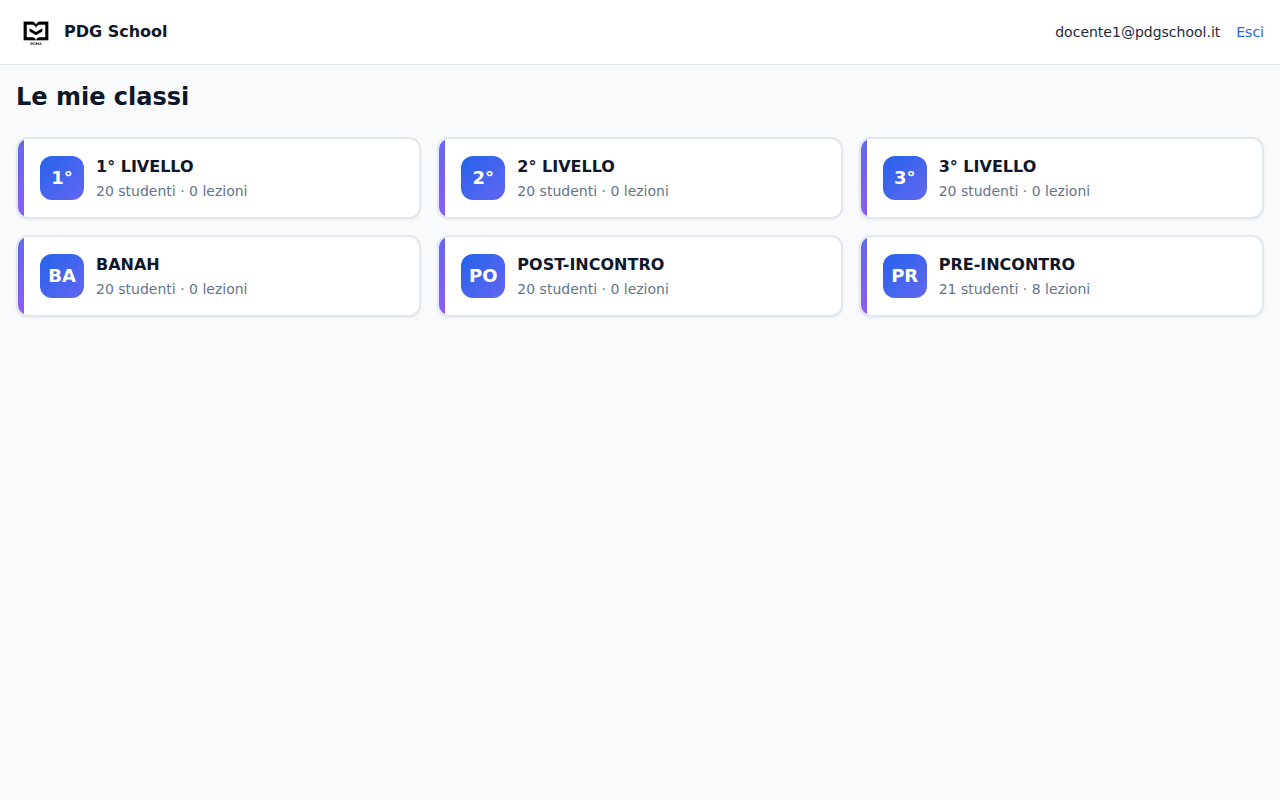Click the PDG School logo icon
Screen dimensions: 1280x800
click(36, 32)
